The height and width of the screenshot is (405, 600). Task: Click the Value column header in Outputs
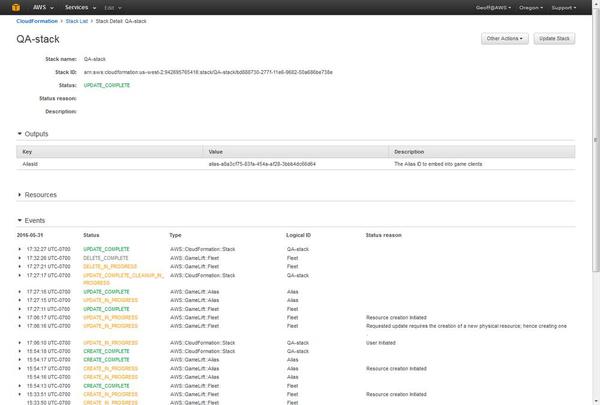(x=295, y=152)
